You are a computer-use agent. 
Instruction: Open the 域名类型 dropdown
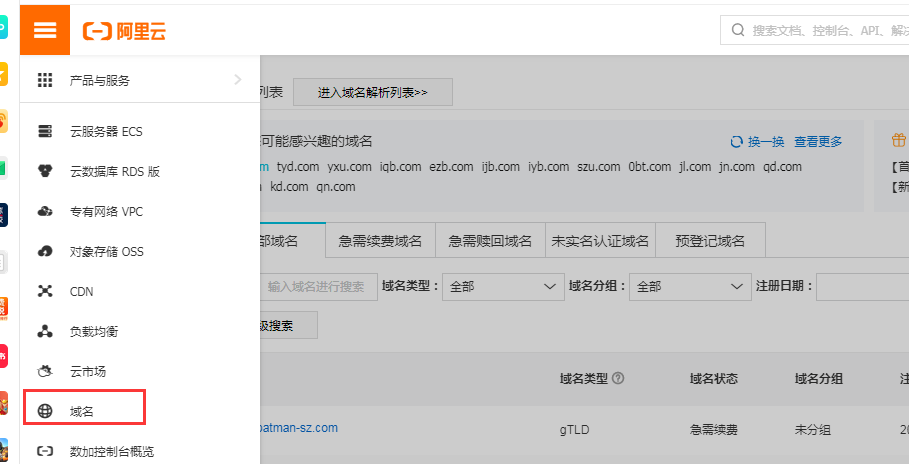[503, 286]
